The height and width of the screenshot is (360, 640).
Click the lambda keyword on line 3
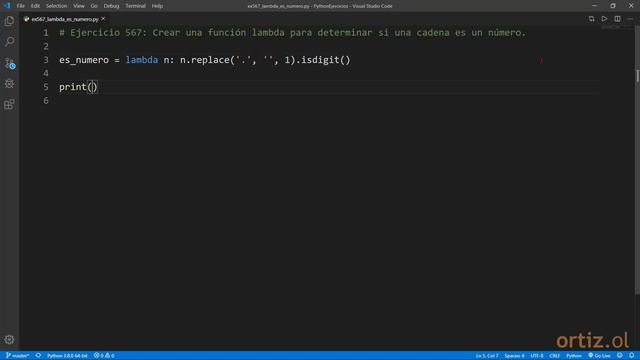point(142,60)
